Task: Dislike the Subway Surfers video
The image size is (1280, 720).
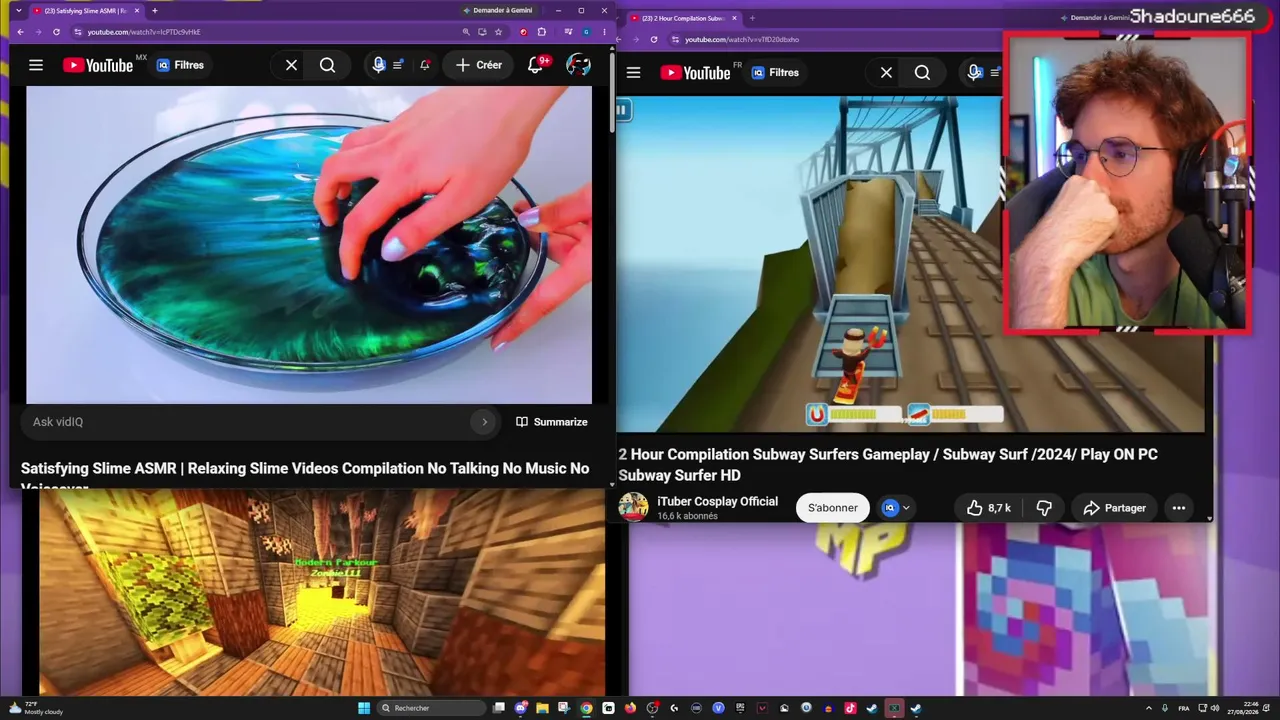Action: coord(1044,508)
